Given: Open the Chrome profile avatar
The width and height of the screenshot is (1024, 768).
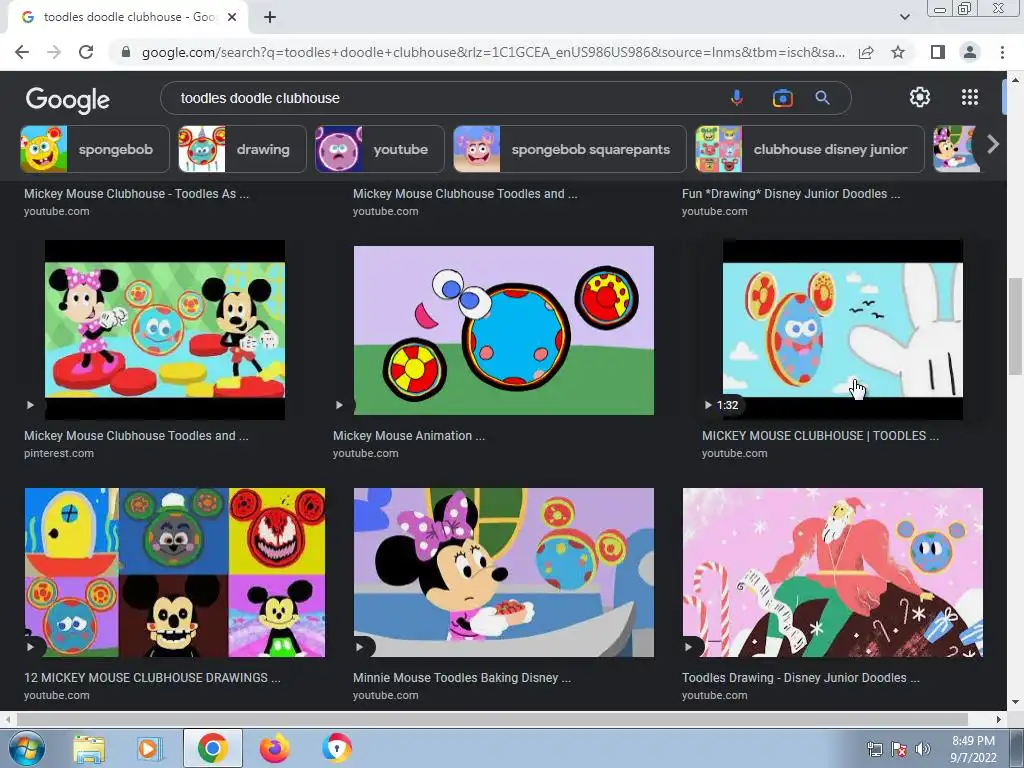Looking at the screenshot, I should 970,52.
